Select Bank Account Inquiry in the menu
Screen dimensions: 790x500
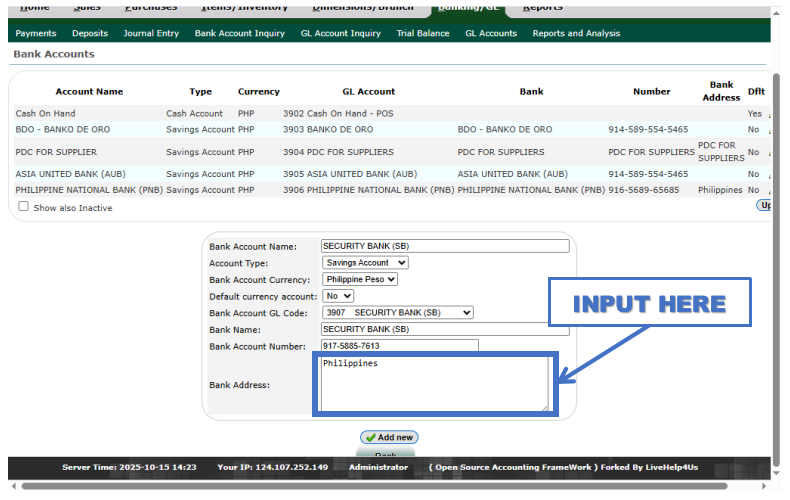tap(239, 33)
